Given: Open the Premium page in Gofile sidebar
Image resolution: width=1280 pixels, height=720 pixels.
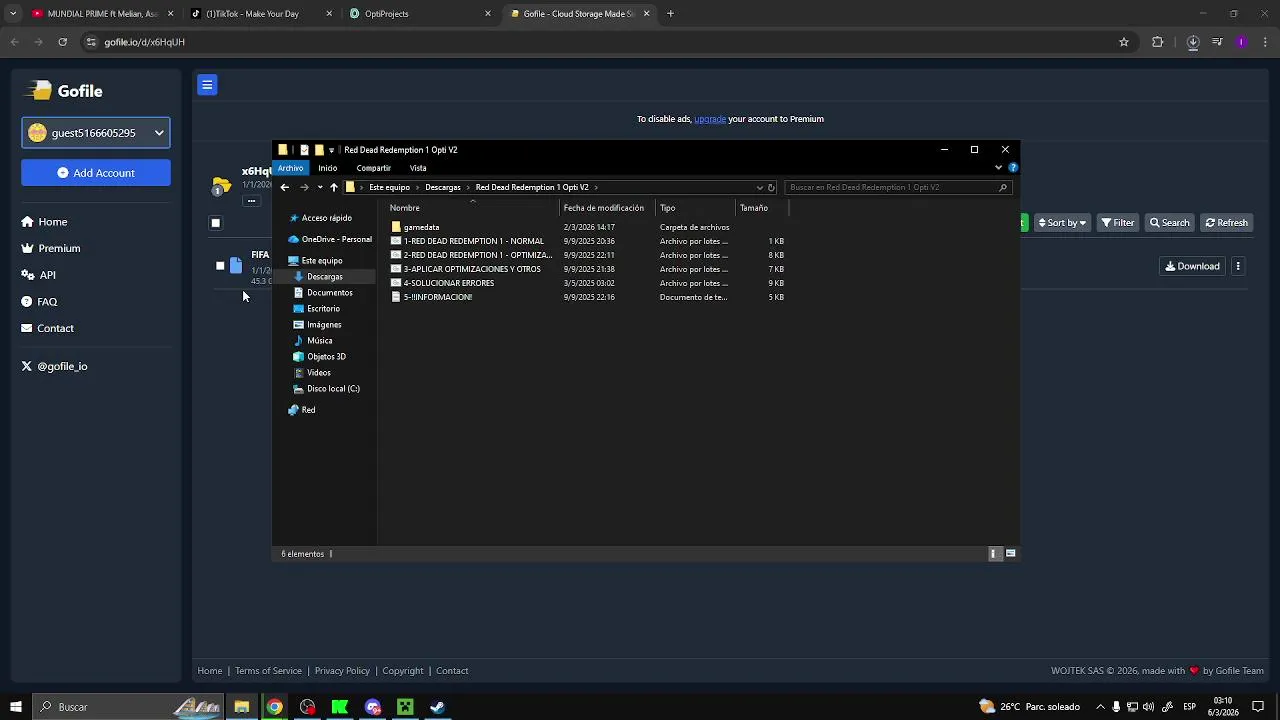Looking at the screenshot, I should (x=51, y=248).
